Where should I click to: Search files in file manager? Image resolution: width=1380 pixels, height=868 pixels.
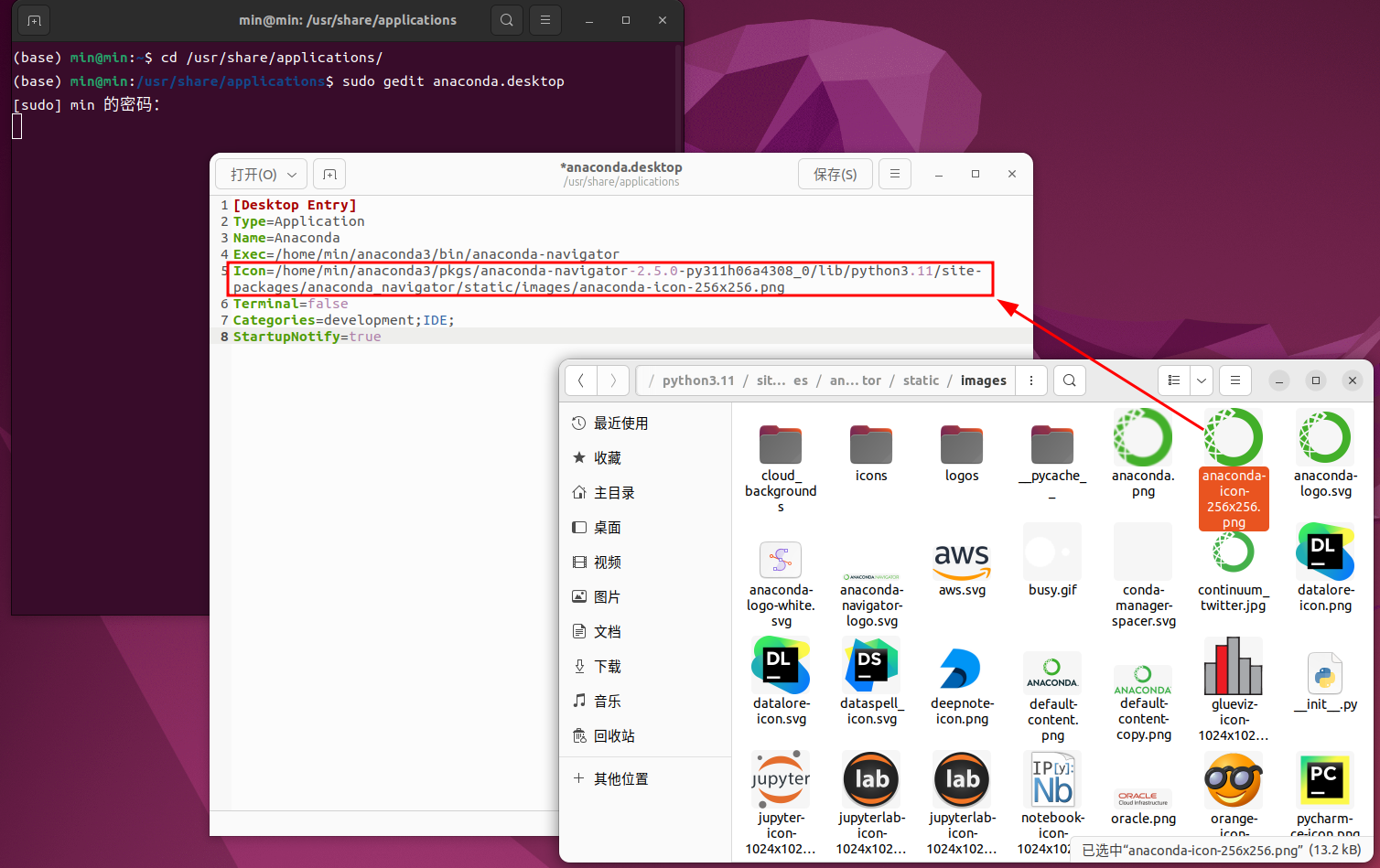(1070, 380)
